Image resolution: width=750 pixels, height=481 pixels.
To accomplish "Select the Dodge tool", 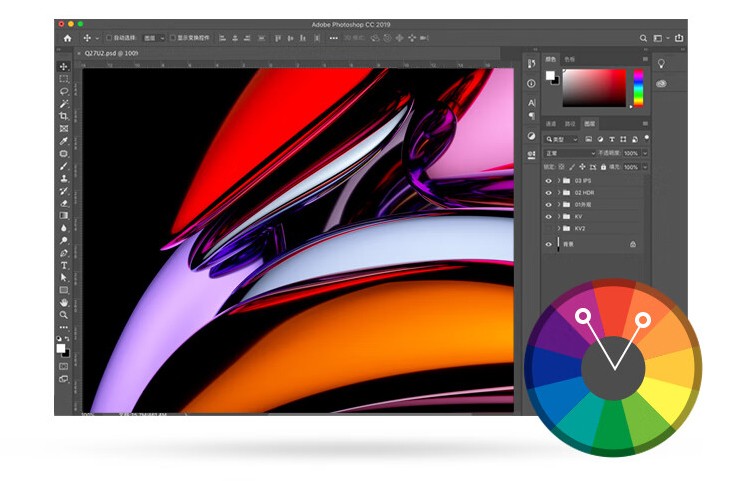I will [x=64, y=240].
